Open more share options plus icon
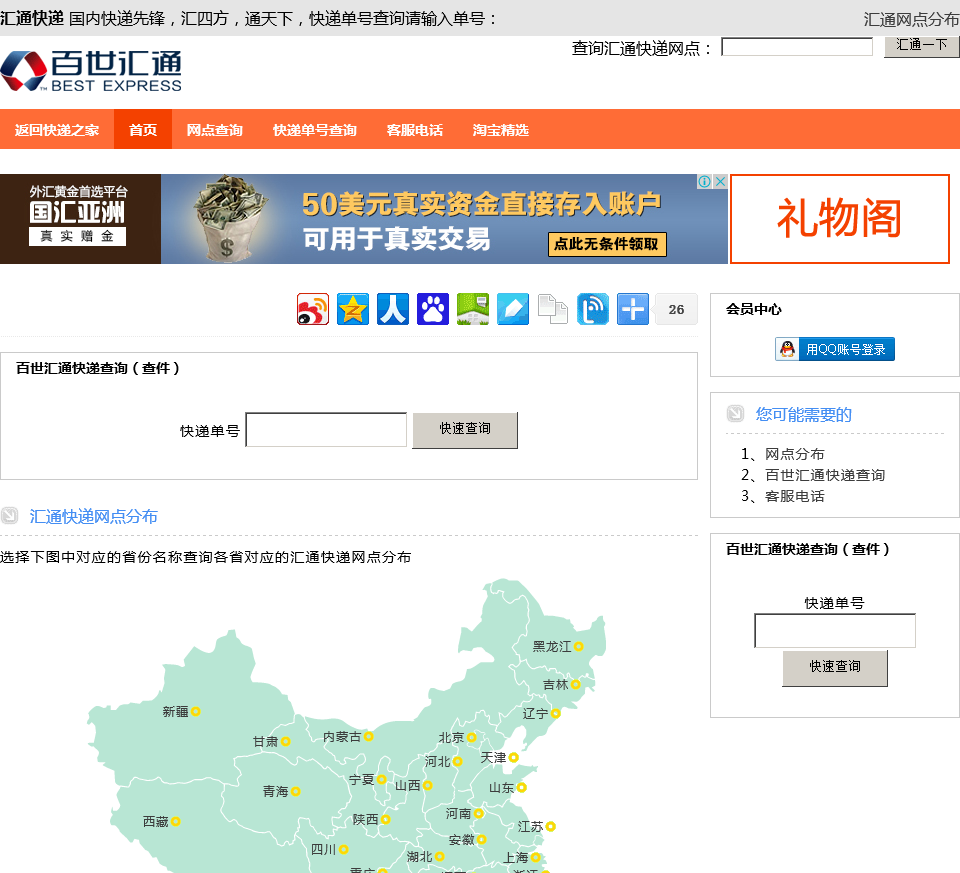 click(x=633, y=309)
